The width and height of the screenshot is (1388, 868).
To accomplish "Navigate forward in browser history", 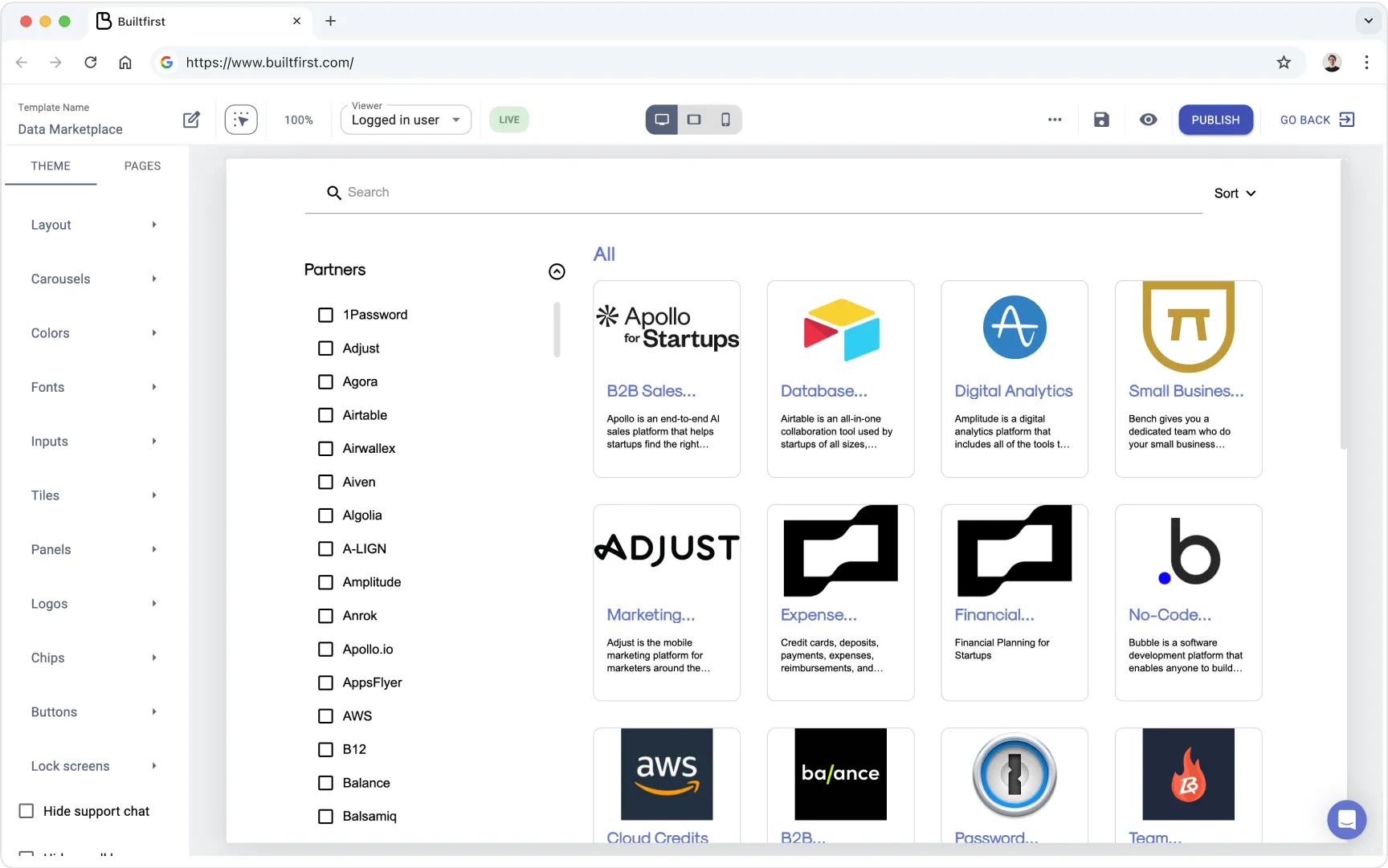I will (x=55, y=63).
